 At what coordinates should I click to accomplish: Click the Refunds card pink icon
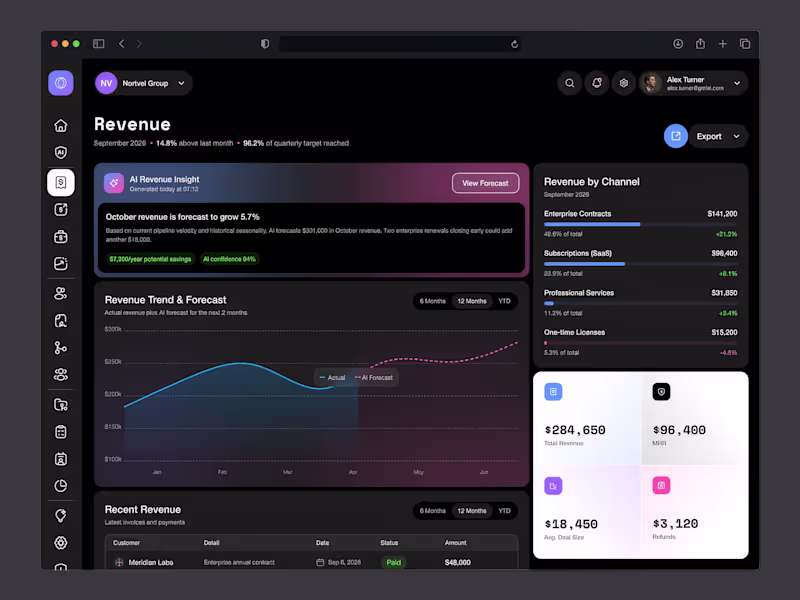pyautogui.click(x=661, y=485)
